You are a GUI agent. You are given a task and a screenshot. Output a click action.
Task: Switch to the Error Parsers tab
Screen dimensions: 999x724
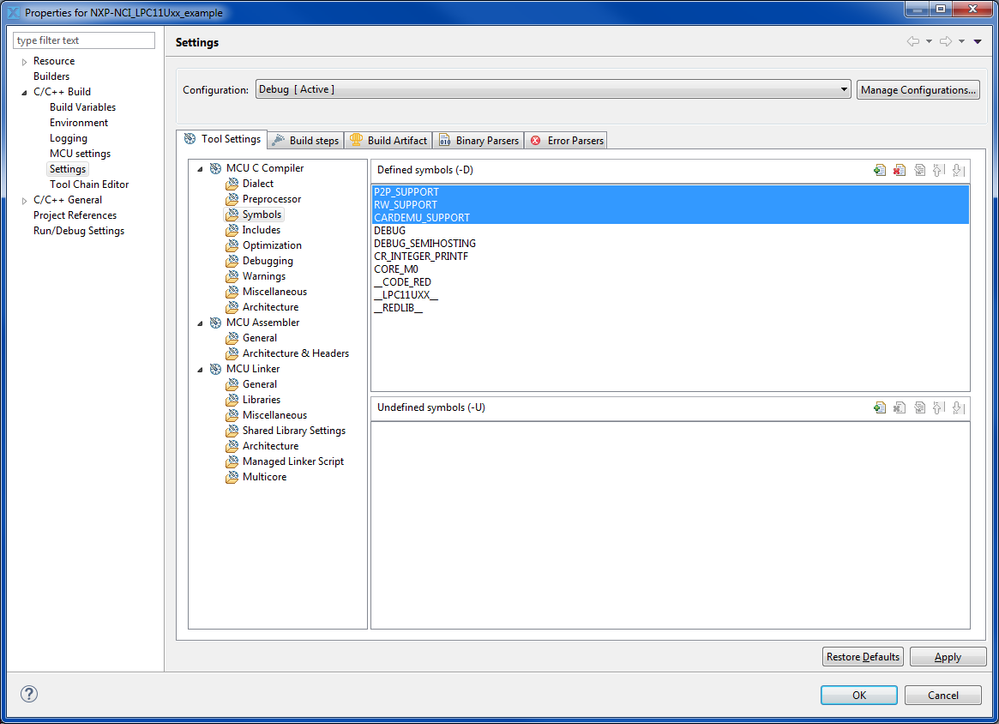click(566, 140)
